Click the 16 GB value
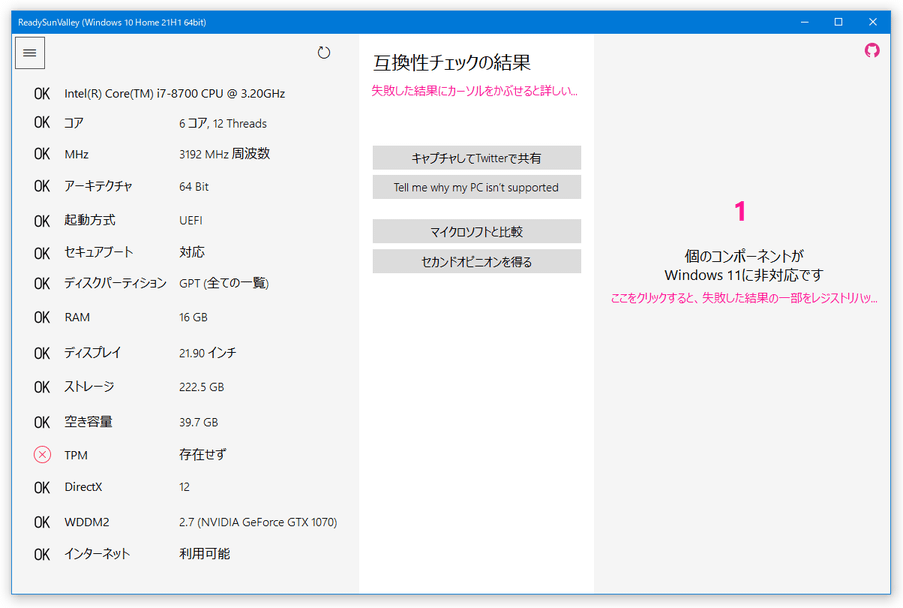This screenshot has width=903, height=608. tap(194, 317)
